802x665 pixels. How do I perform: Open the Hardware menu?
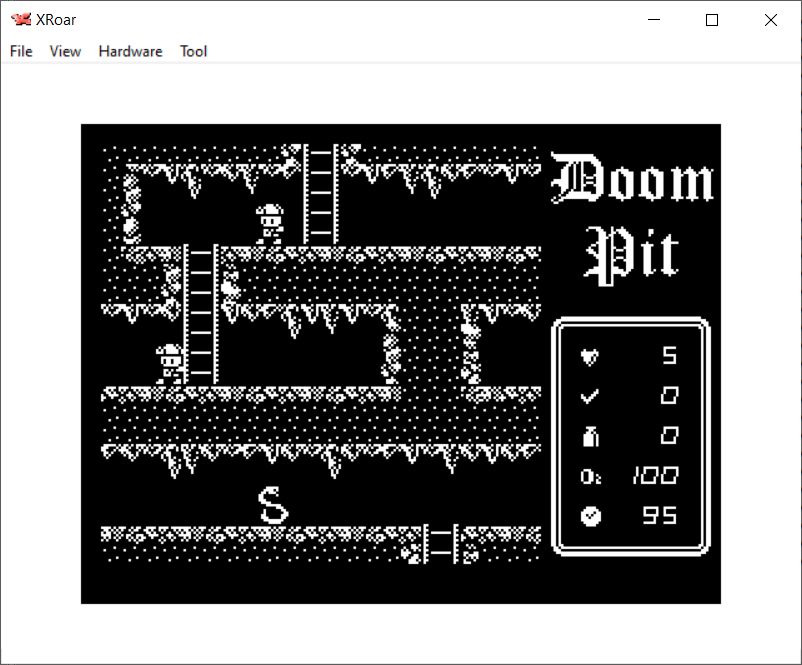[x=130, y=51]
